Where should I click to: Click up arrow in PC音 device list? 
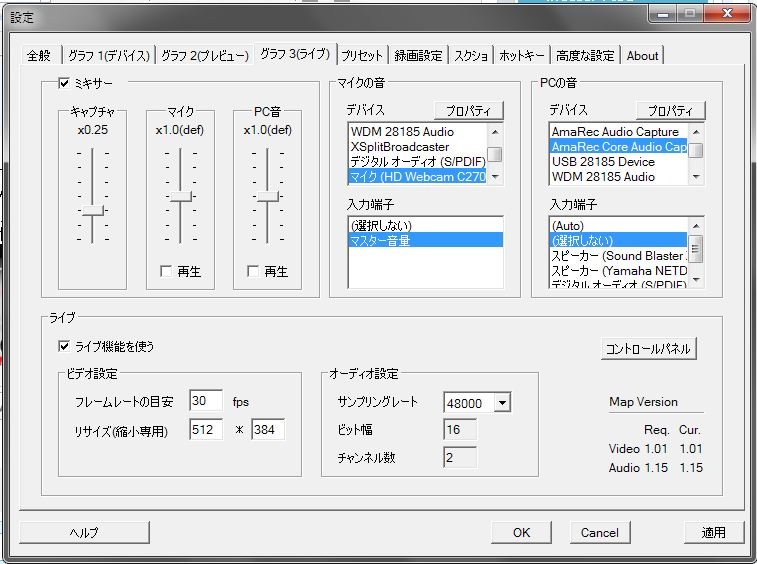(696, 132)
